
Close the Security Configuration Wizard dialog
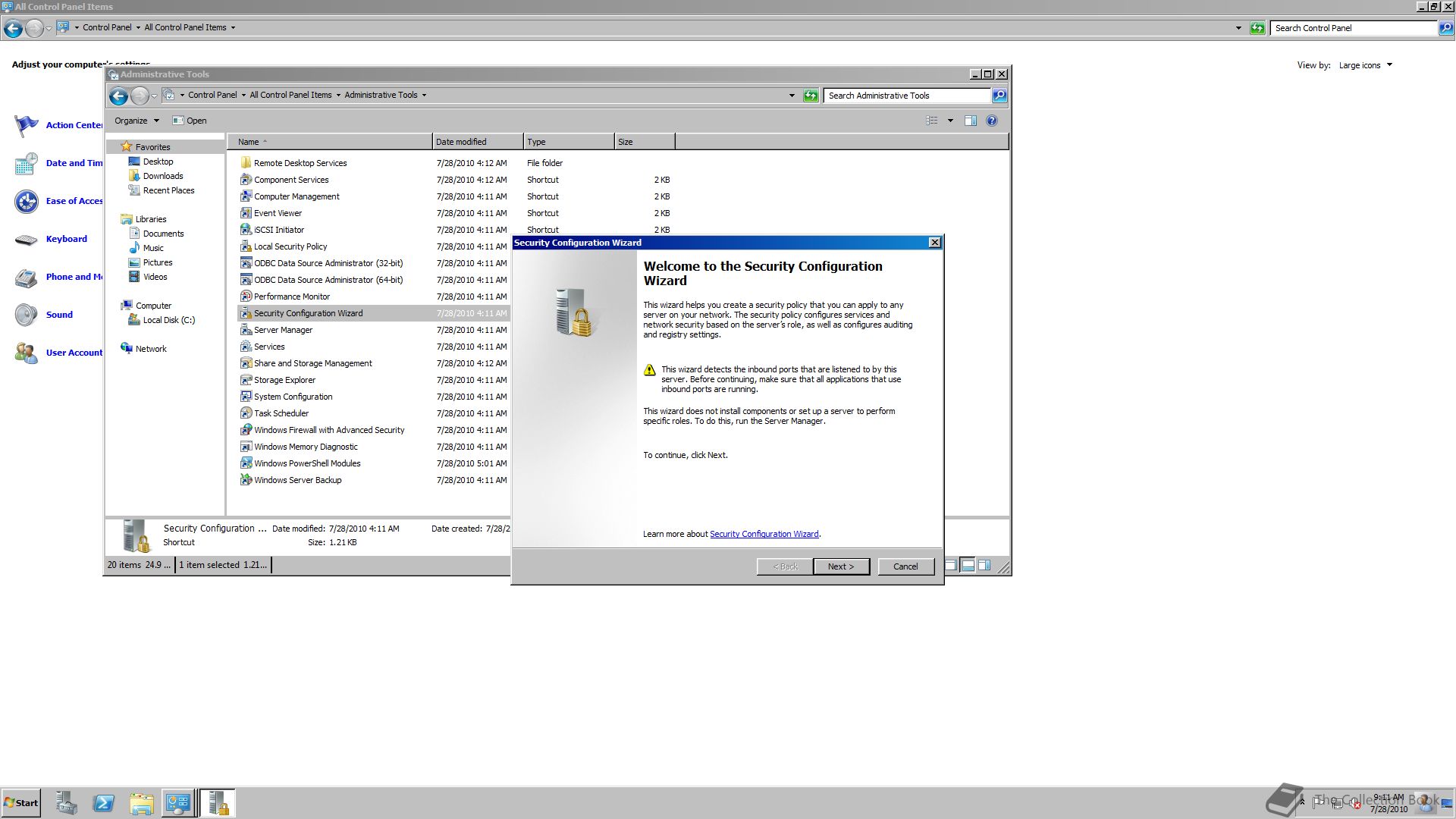pyautogui.click(x=934, y=243)
